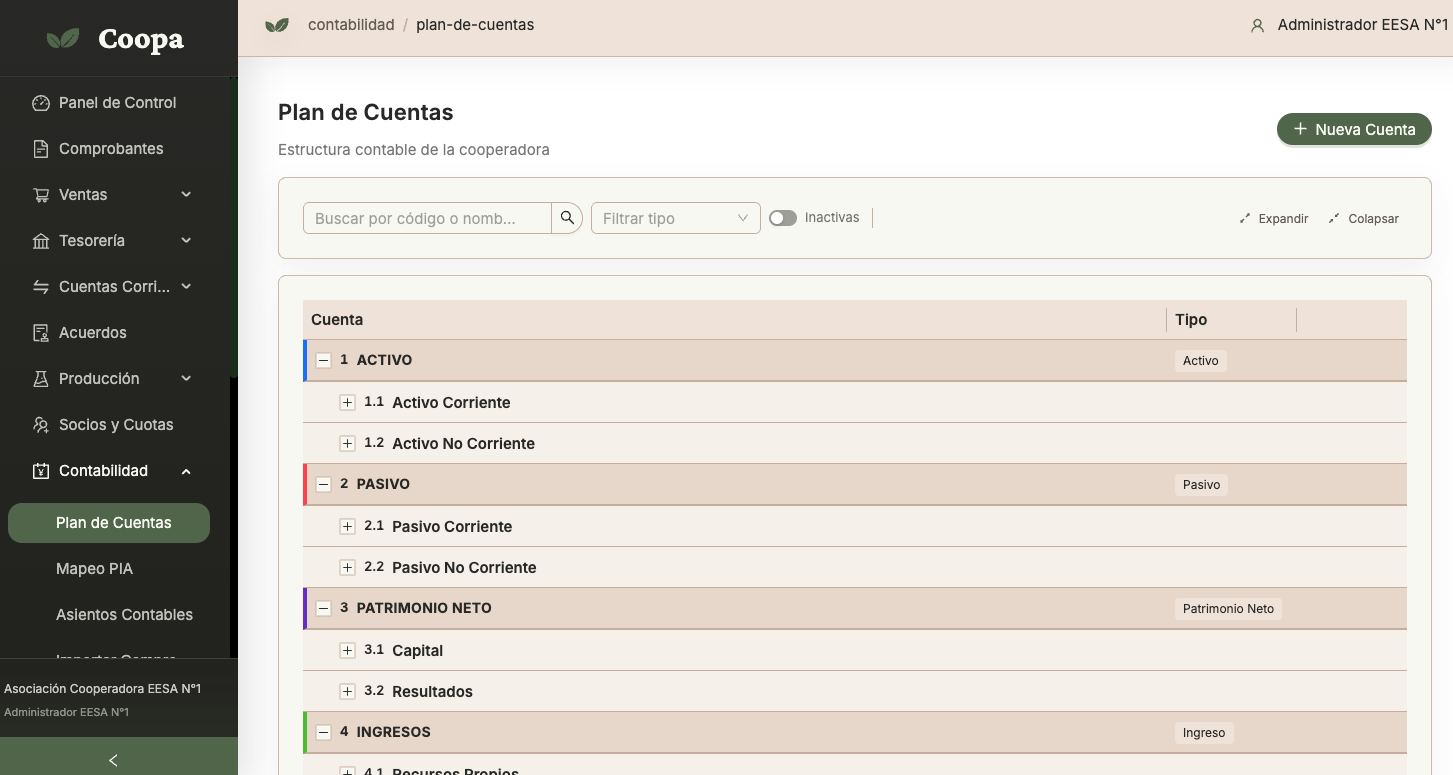
Task: Collapse the Contabilidad submenu chevron
Action: click(186, 471)
